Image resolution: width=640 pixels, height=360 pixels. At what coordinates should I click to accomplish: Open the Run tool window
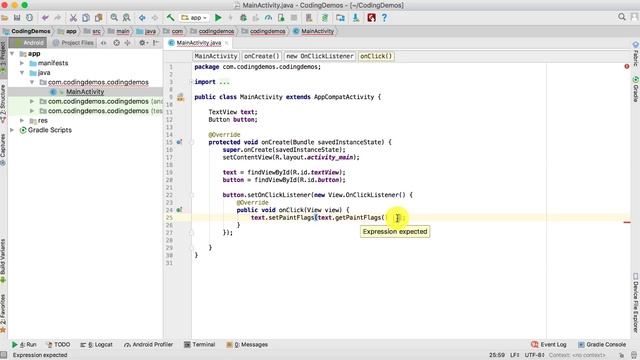click(x=24, y=344)
